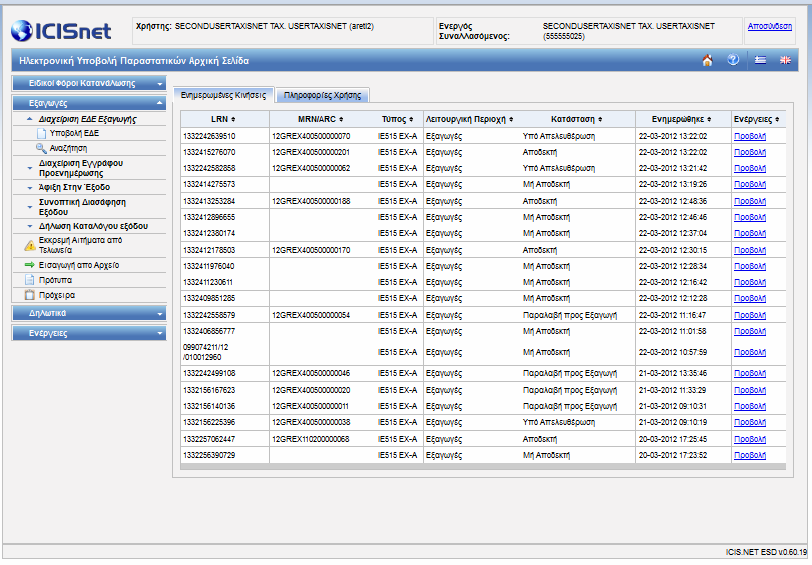Click the Πρόχειρα clipboard icon

(x=30, y=295)
